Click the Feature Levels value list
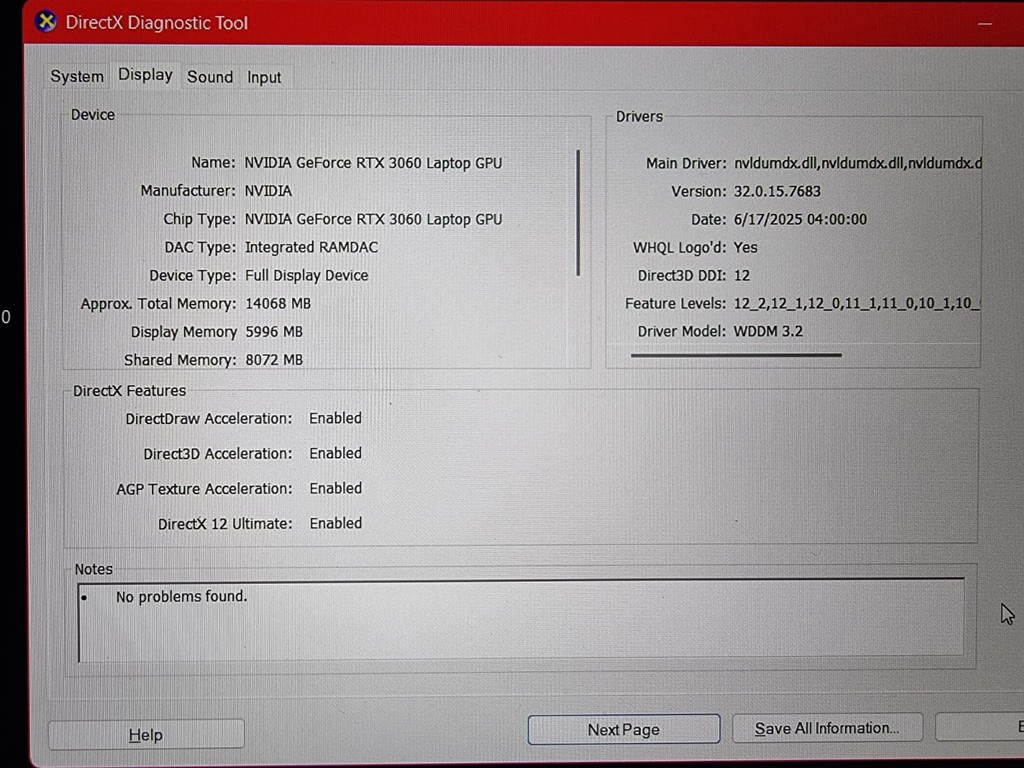The width and height of the screenshot is (1024, 768). [x=857, y=303]
